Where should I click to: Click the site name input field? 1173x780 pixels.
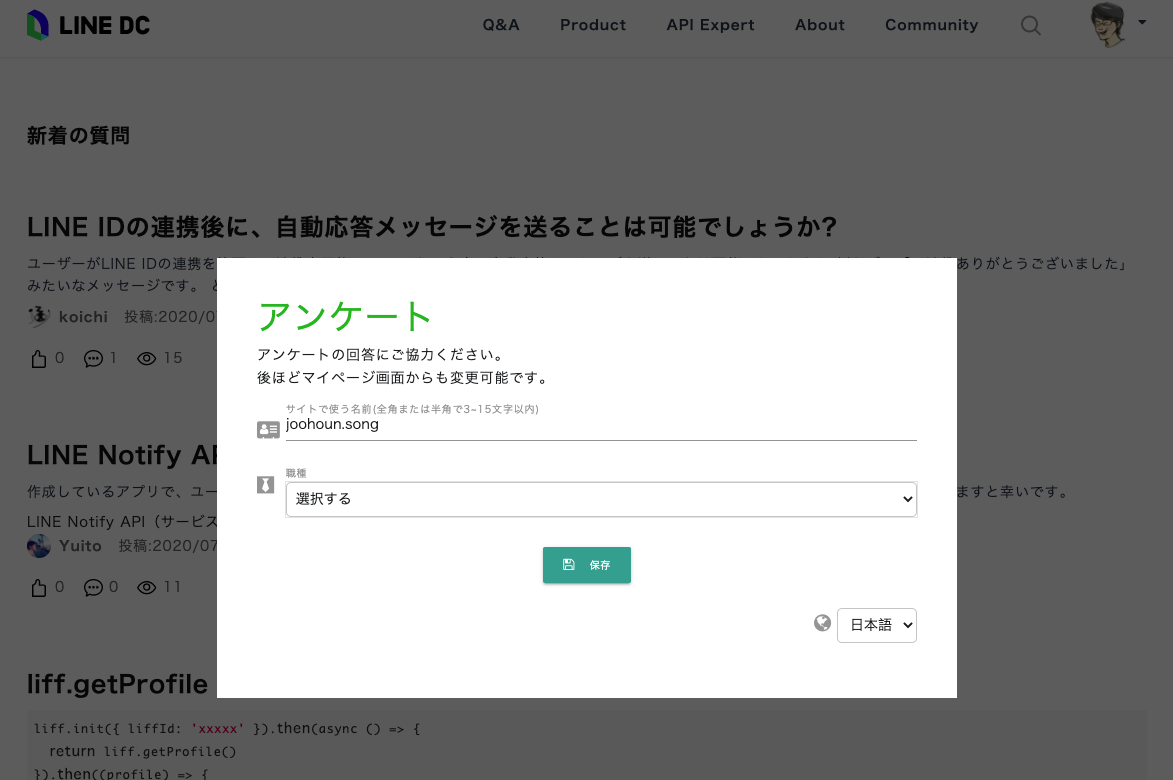tap(601, 425)
